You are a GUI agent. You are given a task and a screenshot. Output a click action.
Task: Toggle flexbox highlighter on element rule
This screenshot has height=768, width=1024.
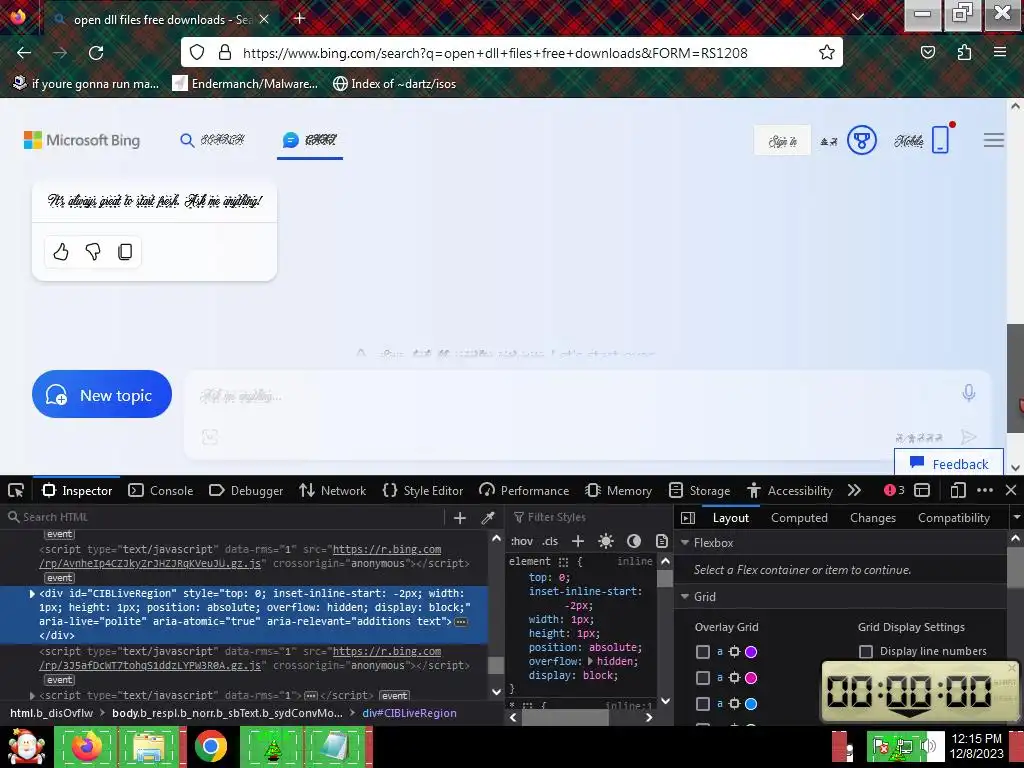(563, 562)
